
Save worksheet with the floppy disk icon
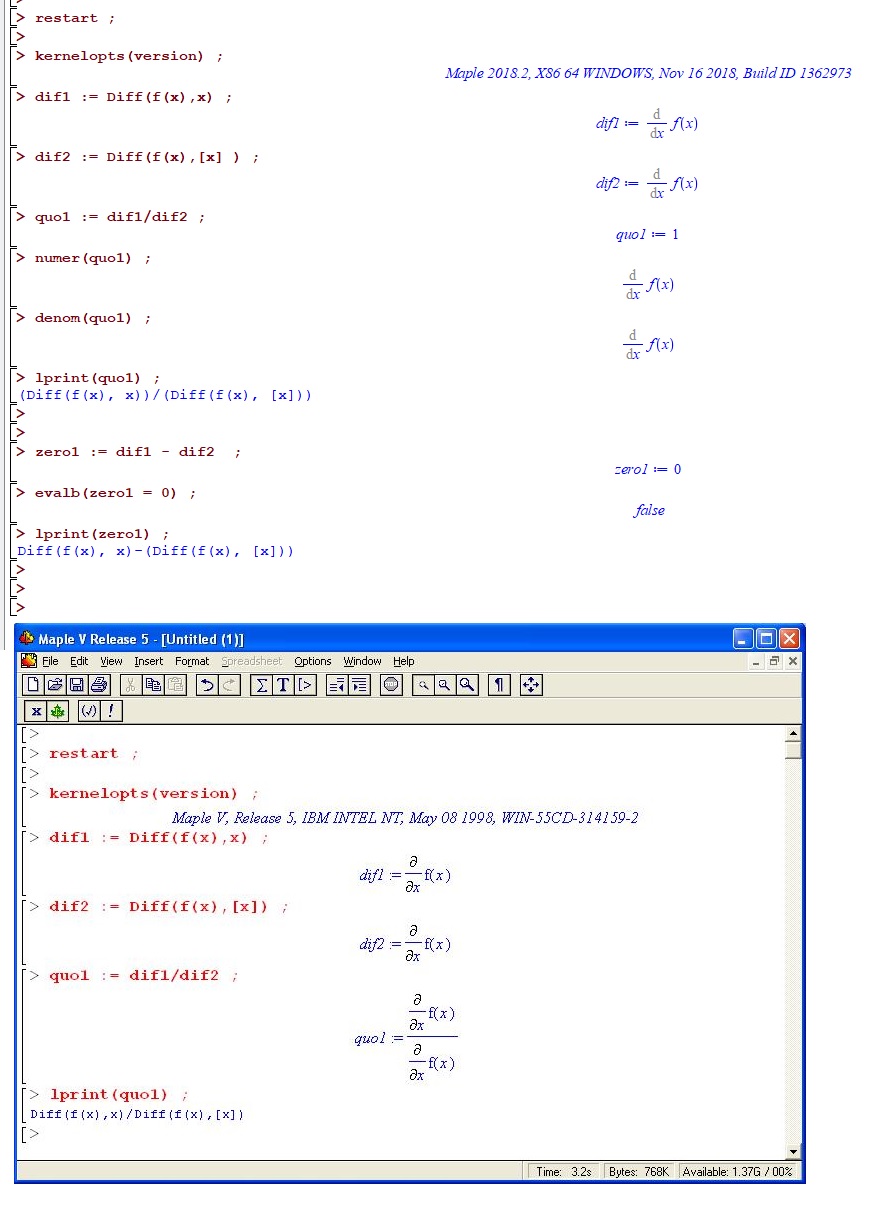76,685
